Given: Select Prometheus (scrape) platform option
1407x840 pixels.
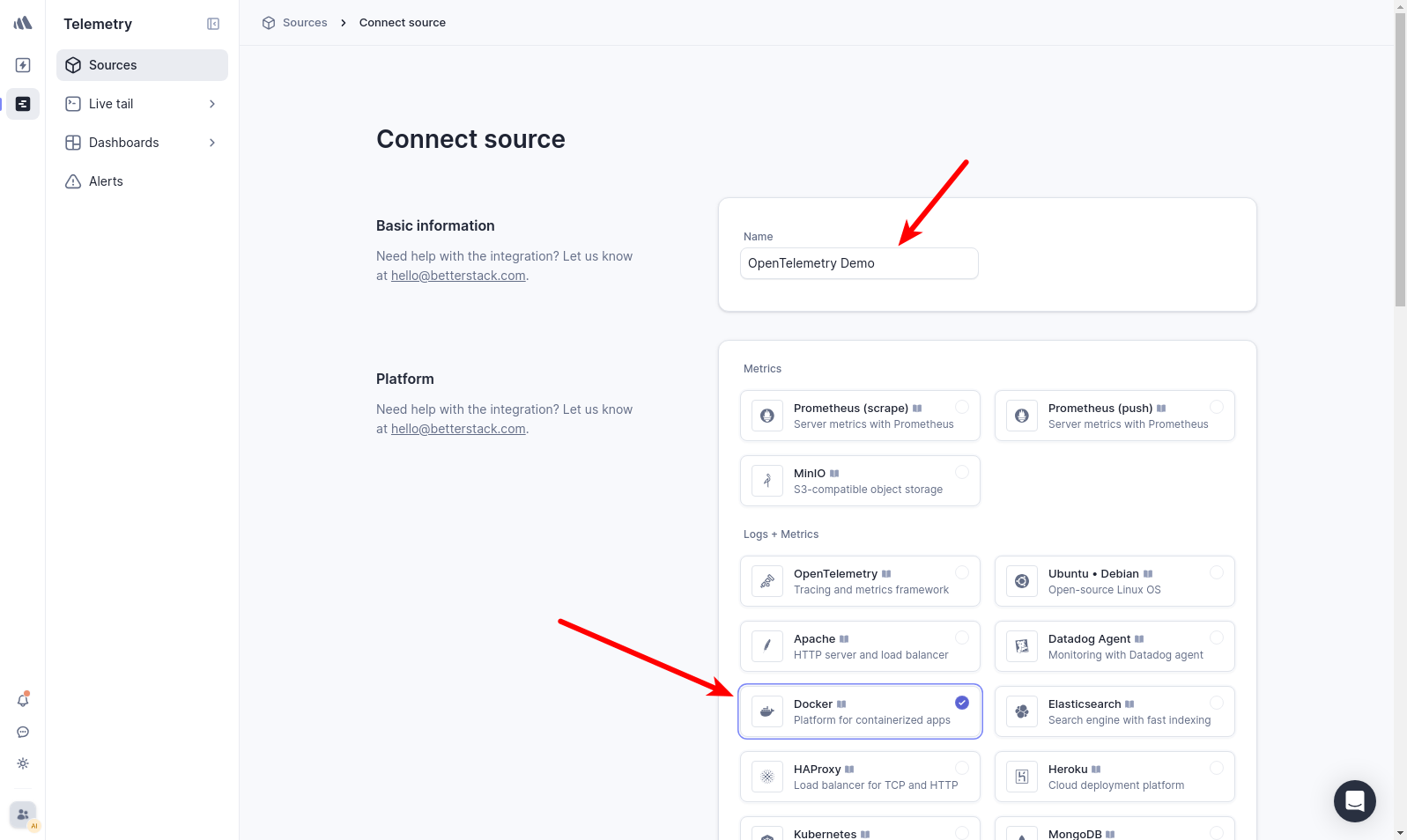Looking at the screenshot, I should point(859,416).
